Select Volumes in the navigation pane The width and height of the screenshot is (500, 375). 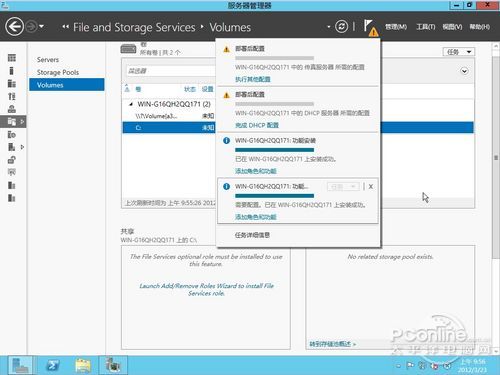pyautogui.click(x=67, y=85)
